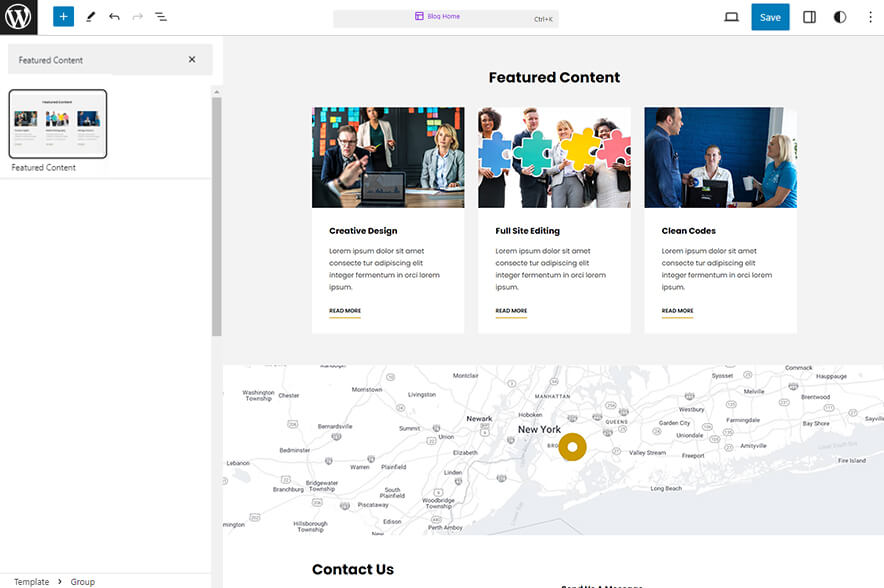
Task: Click the WordPress logo in the toolbar
Action: (17, 17)
